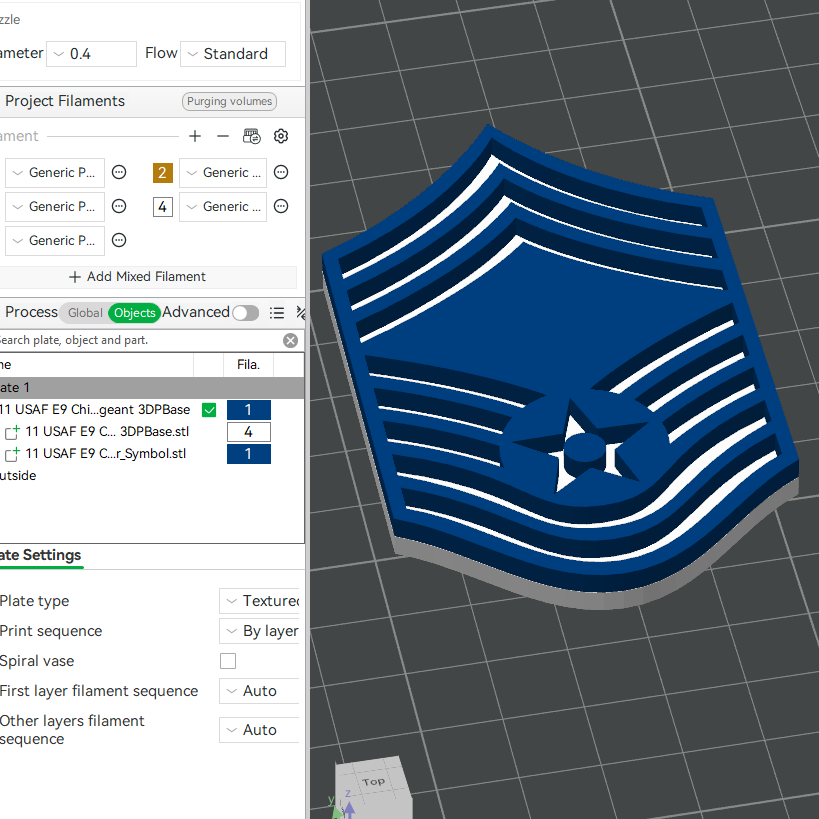
Task: Open the process settings list icon
Action: point(277,313)
